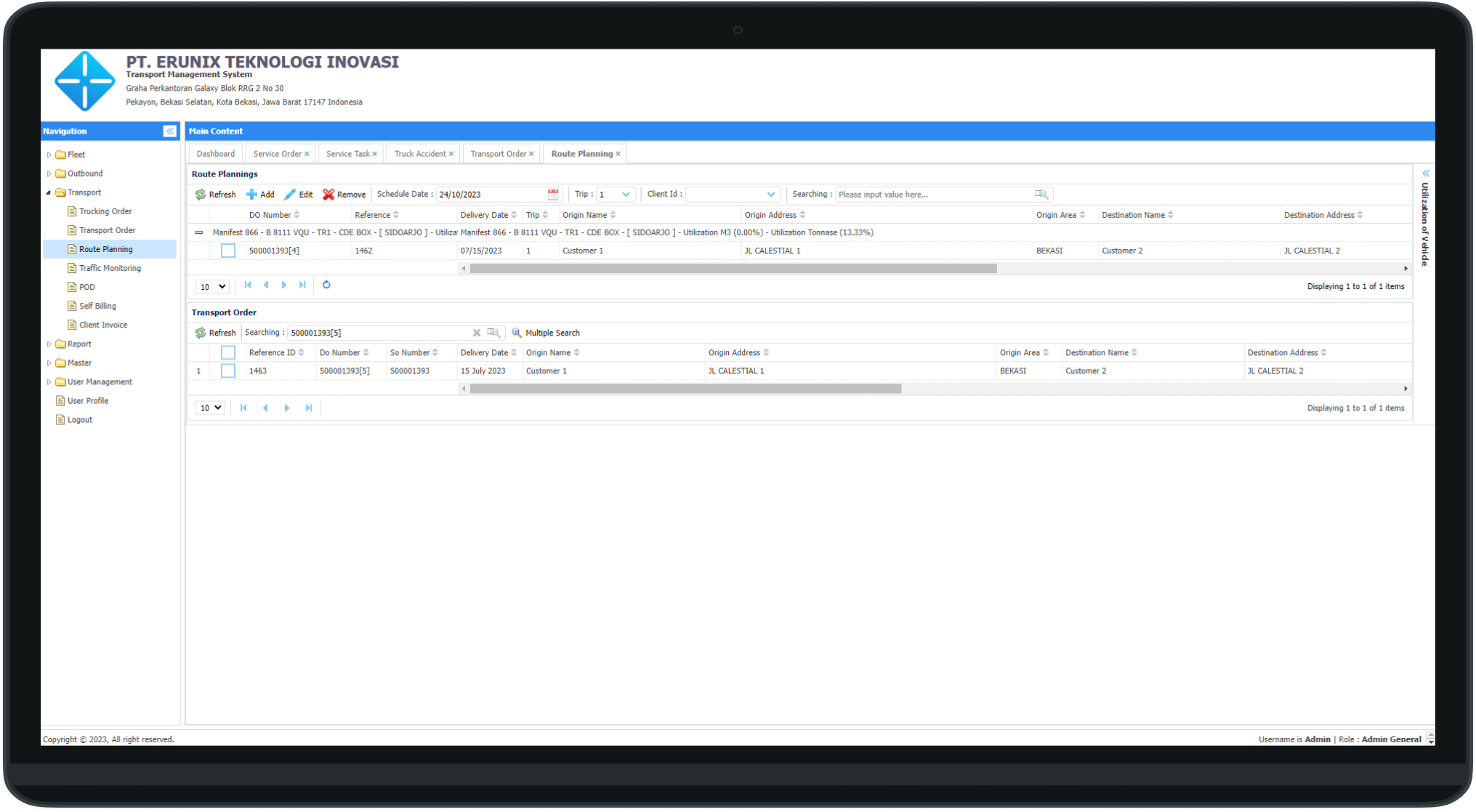Screen dimensions: 1476x812
Task: Open the Schedule Date calendar picker
Action: tap(553, 194)
